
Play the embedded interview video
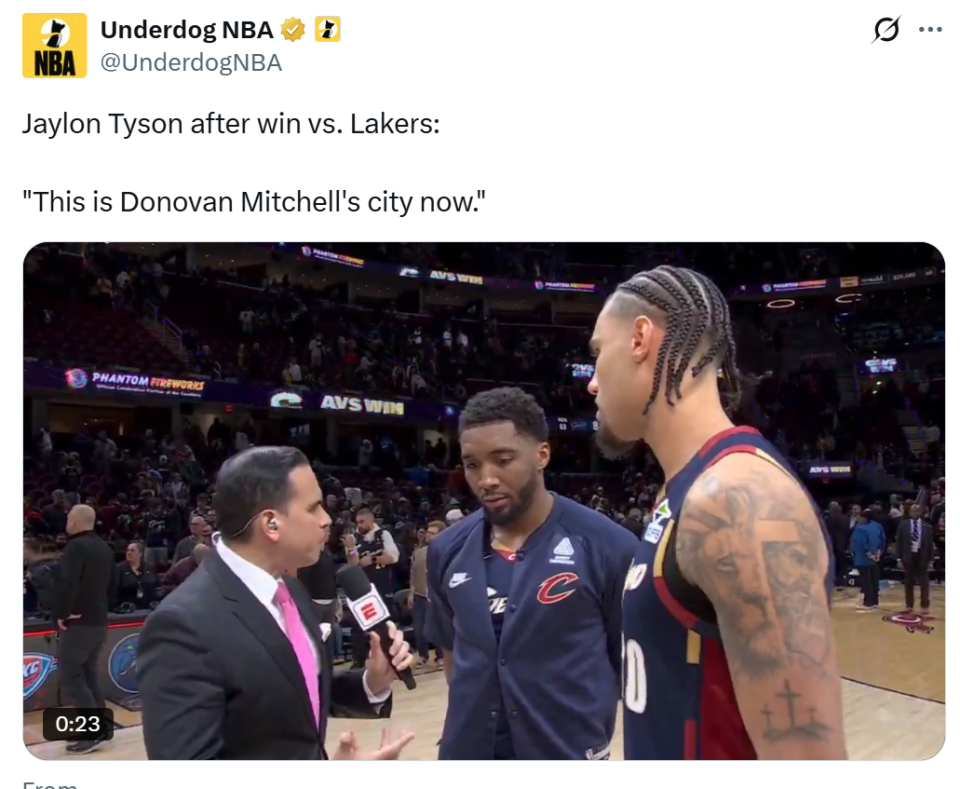(x=484, y=501)
